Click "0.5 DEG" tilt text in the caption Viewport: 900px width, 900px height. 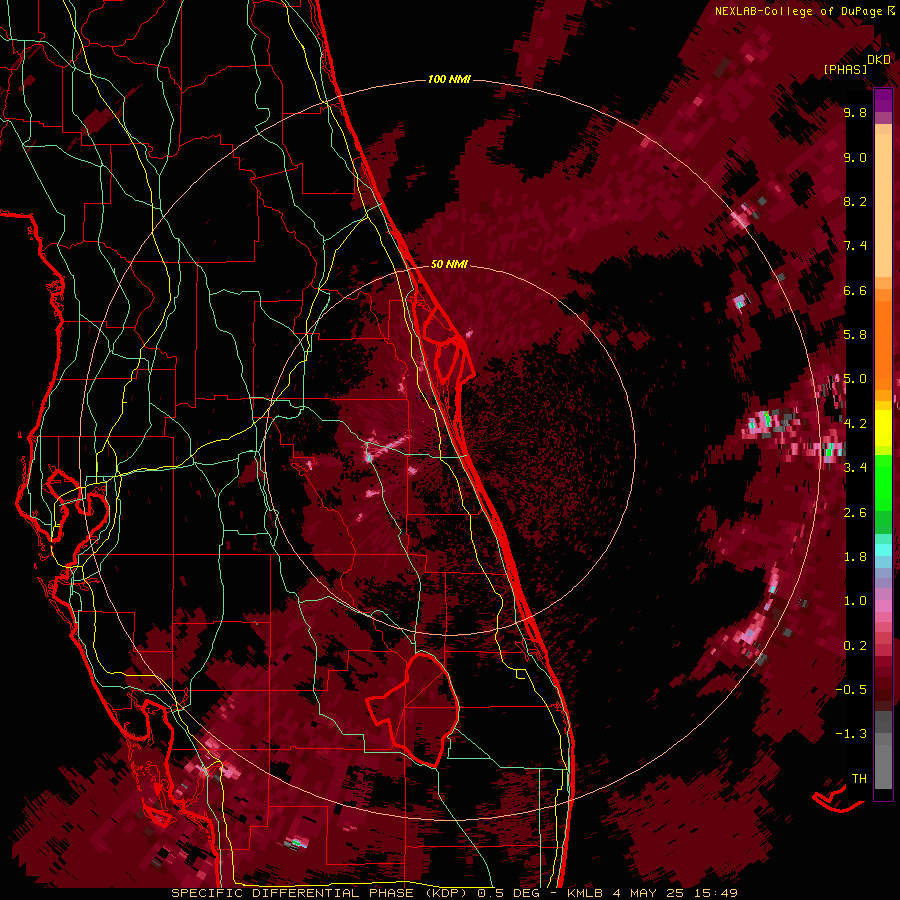(x=509, y=893)
